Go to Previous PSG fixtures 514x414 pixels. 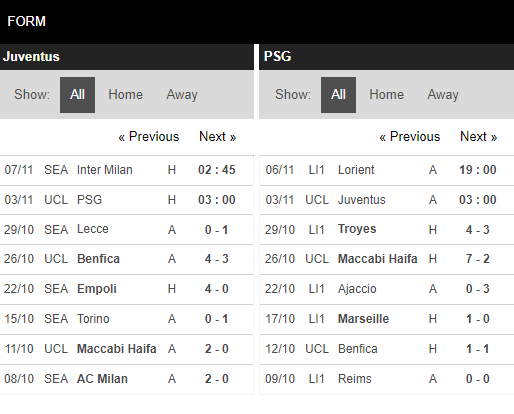[410, 137]
